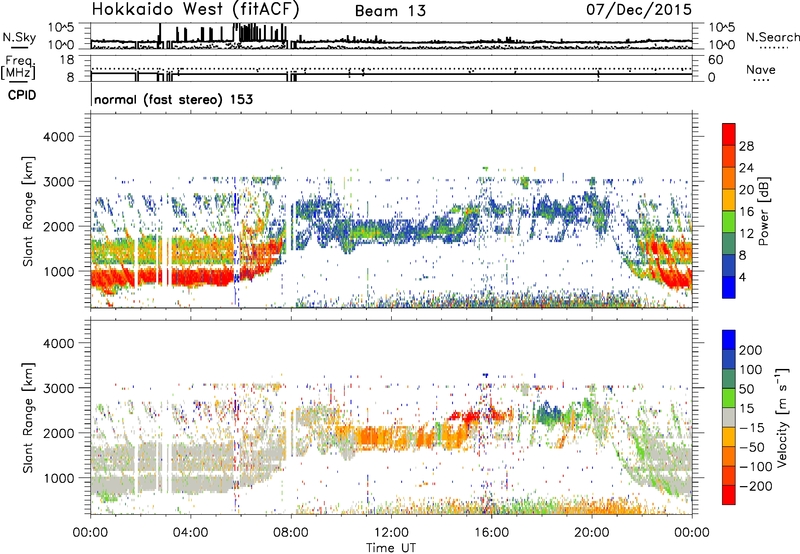The height and width of the screenshot is (554, 800).
Task: Click the '12:00' time axis tick label
Action: tap(391, 533)
